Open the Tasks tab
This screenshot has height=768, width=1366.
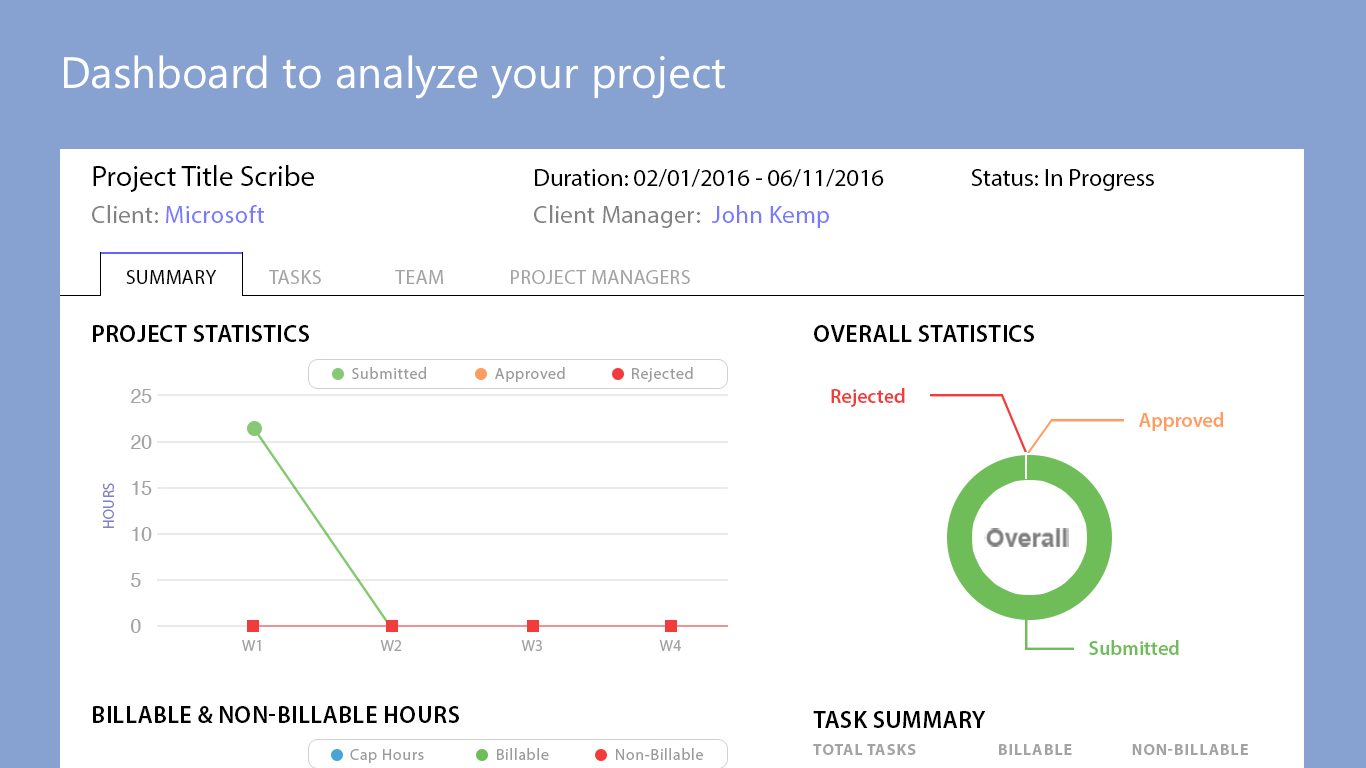click(x=295, y=277)
